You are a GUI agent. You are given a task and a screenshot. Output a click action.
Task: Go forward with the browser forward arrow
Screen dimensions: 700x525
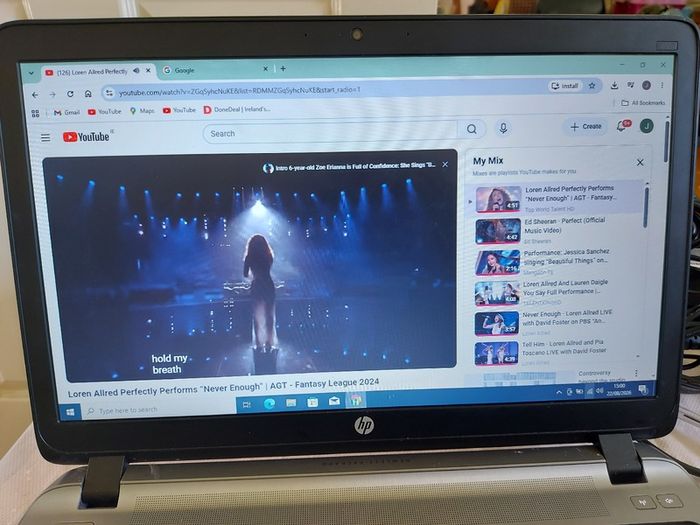[52, 94]
